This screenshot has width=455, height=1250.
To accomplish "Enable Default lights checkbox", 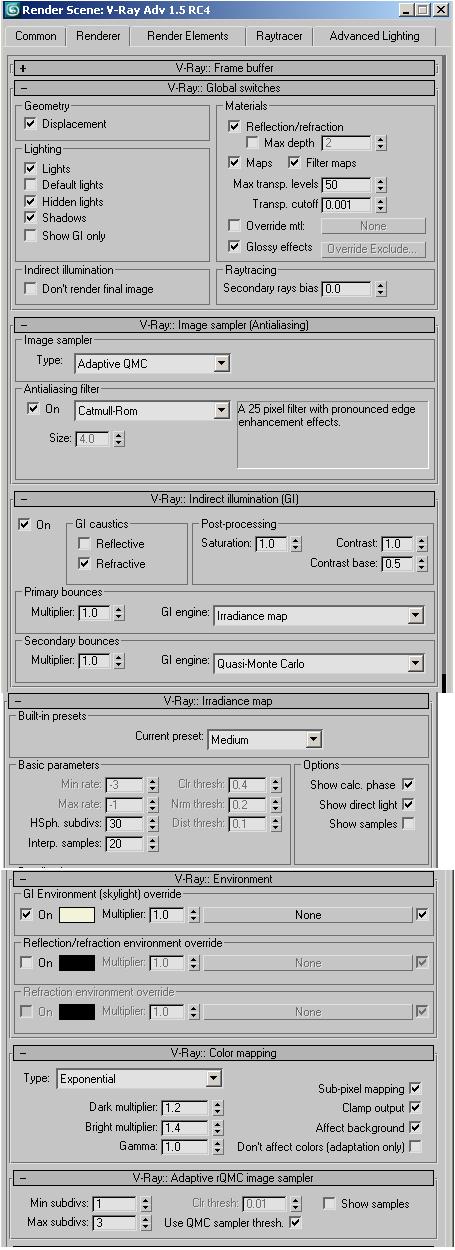I will pyautogui.click(x=31, y=185).
